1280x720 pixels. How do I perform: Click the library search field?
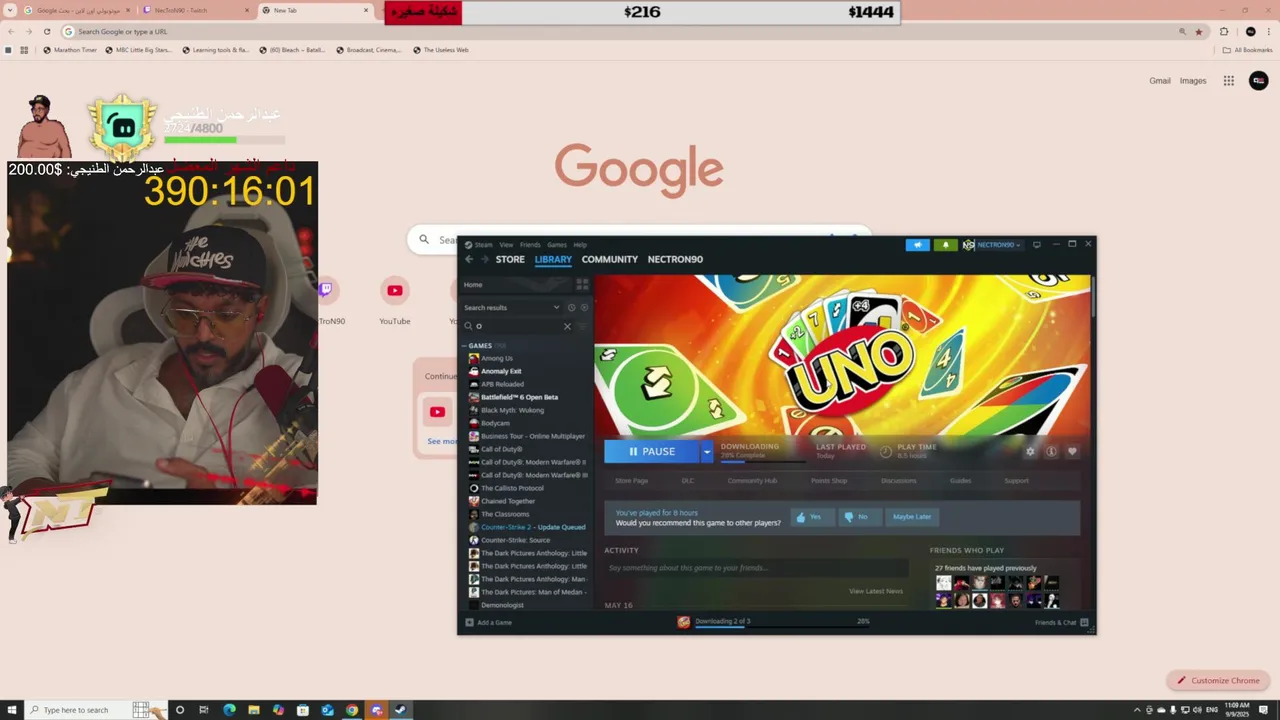tap(517, 326)
